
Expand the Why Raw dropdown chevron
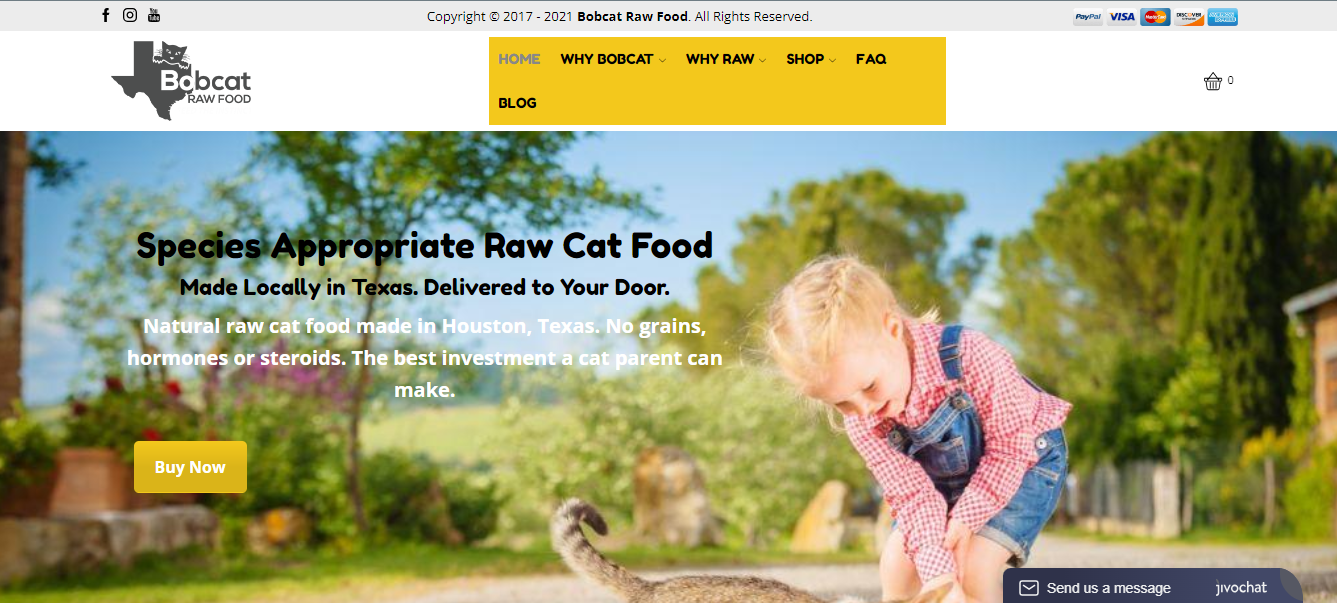click(762, 60)
